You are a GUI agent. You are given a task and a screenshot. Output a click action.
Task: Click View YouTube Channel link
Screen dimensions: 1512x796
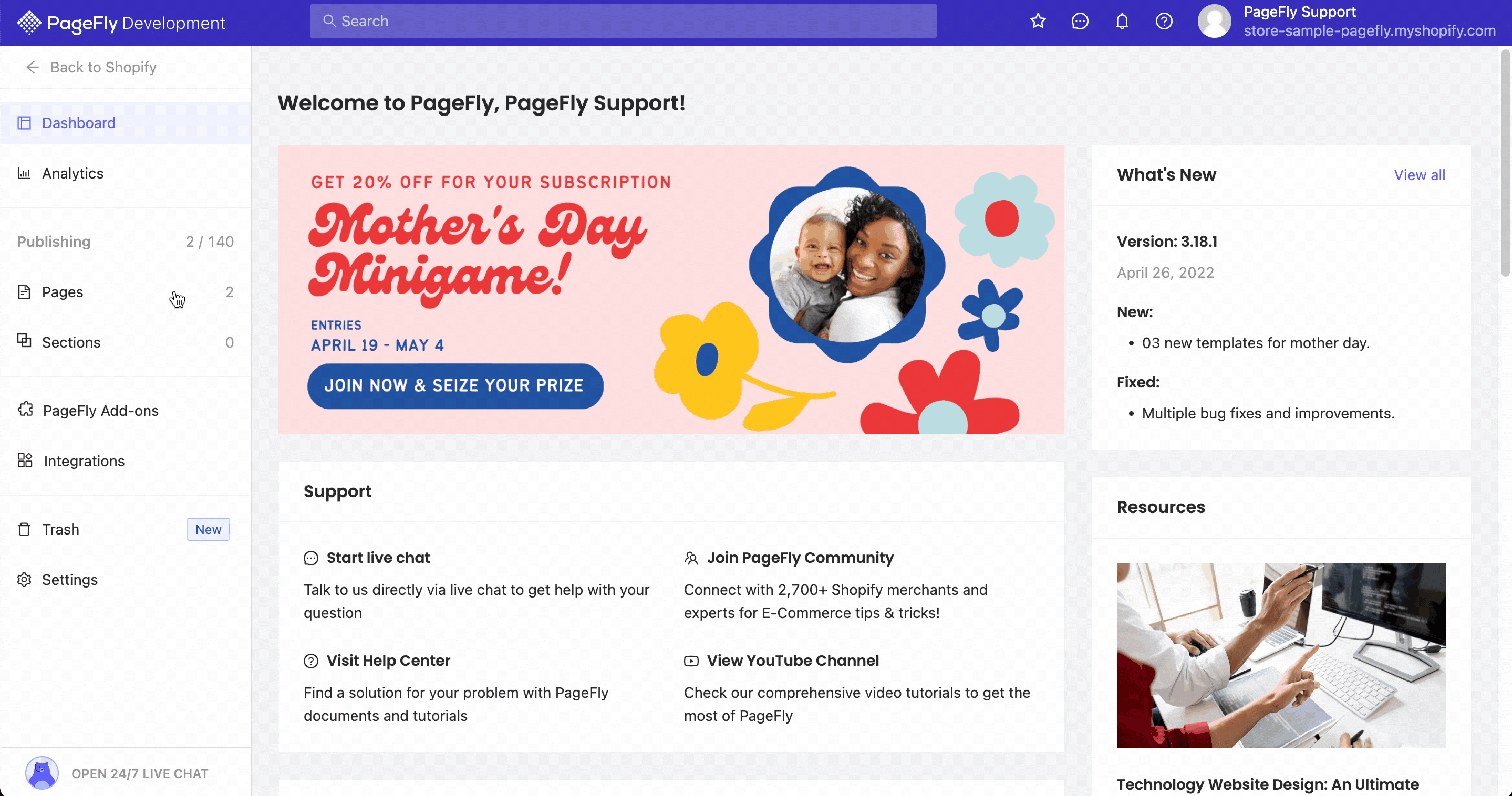(x=792, y=661)
